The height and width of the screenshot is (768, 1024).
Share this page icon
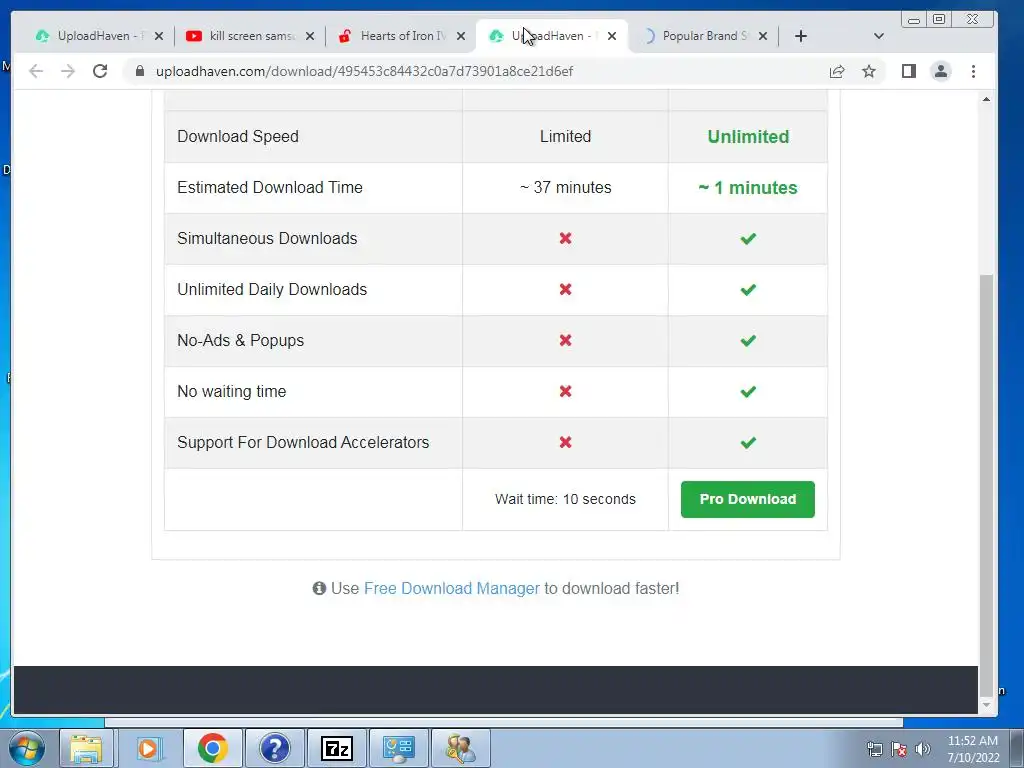837,71
